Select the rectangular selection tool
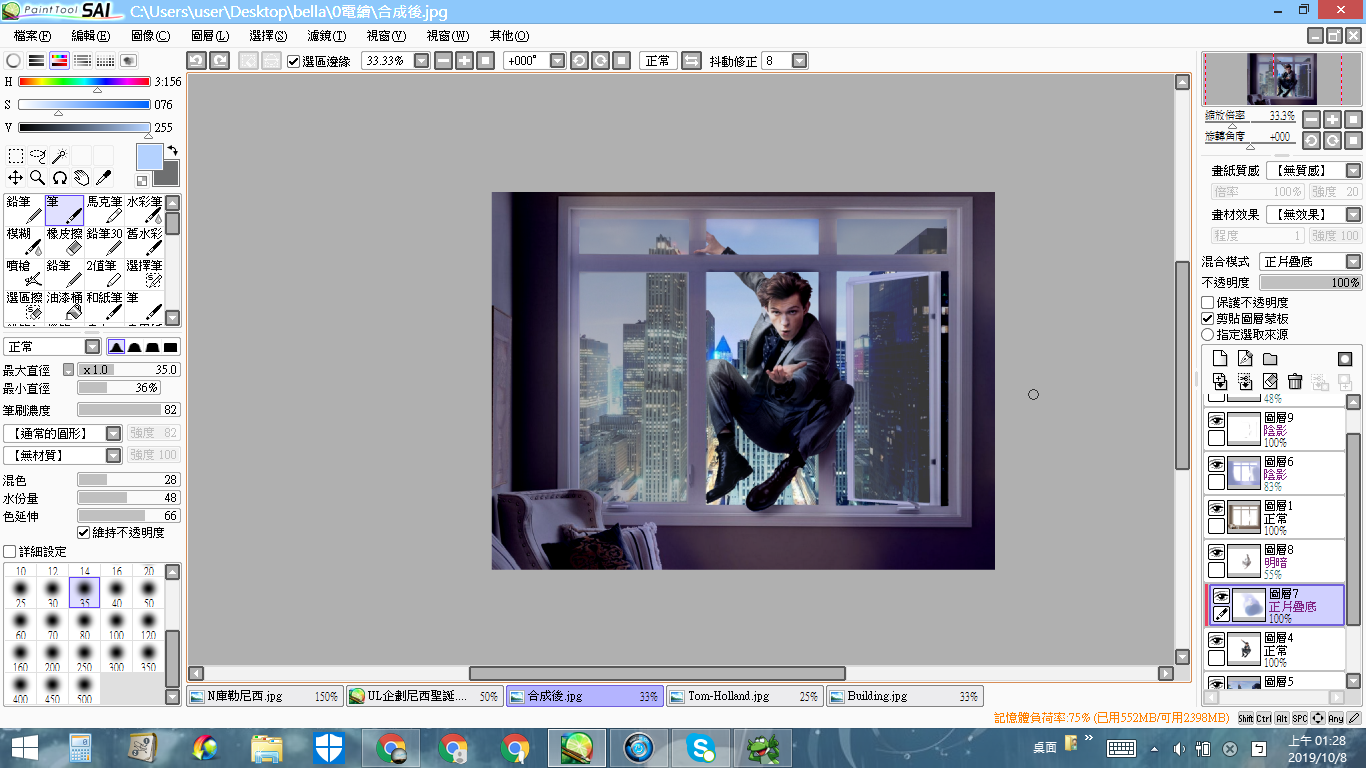Image resolution: width=1366 pixels, height=768 pixels. (15, 156)
